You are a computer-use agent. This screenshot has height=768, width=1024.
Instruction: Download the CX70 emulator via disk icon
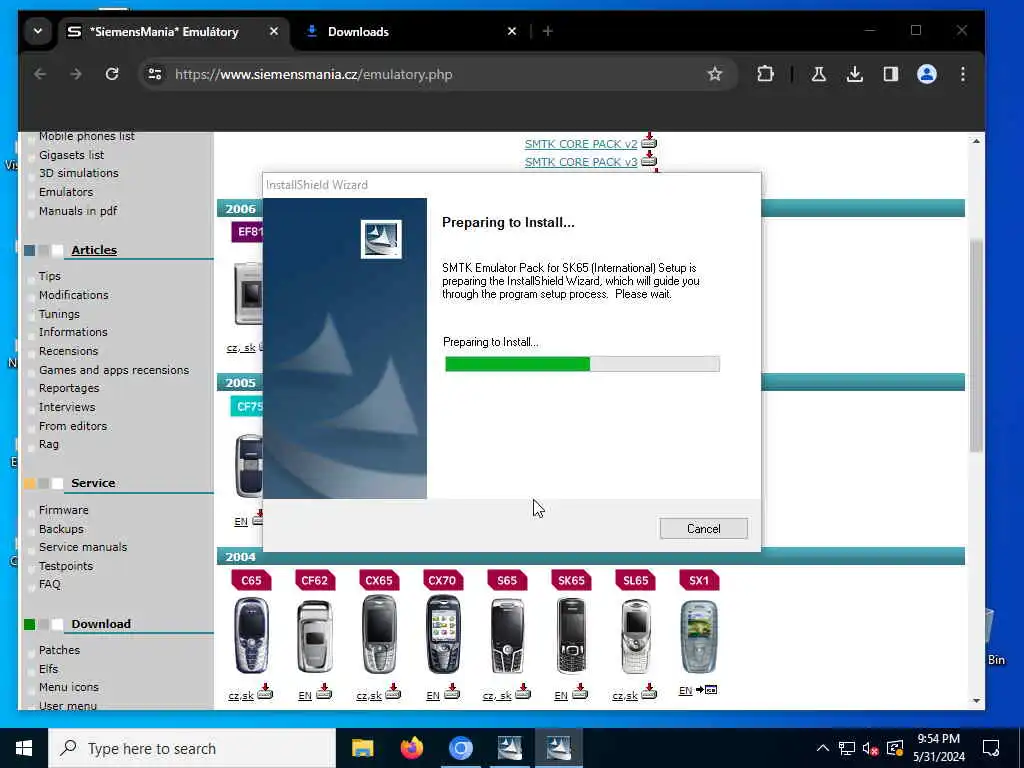(x=452, y=691)
